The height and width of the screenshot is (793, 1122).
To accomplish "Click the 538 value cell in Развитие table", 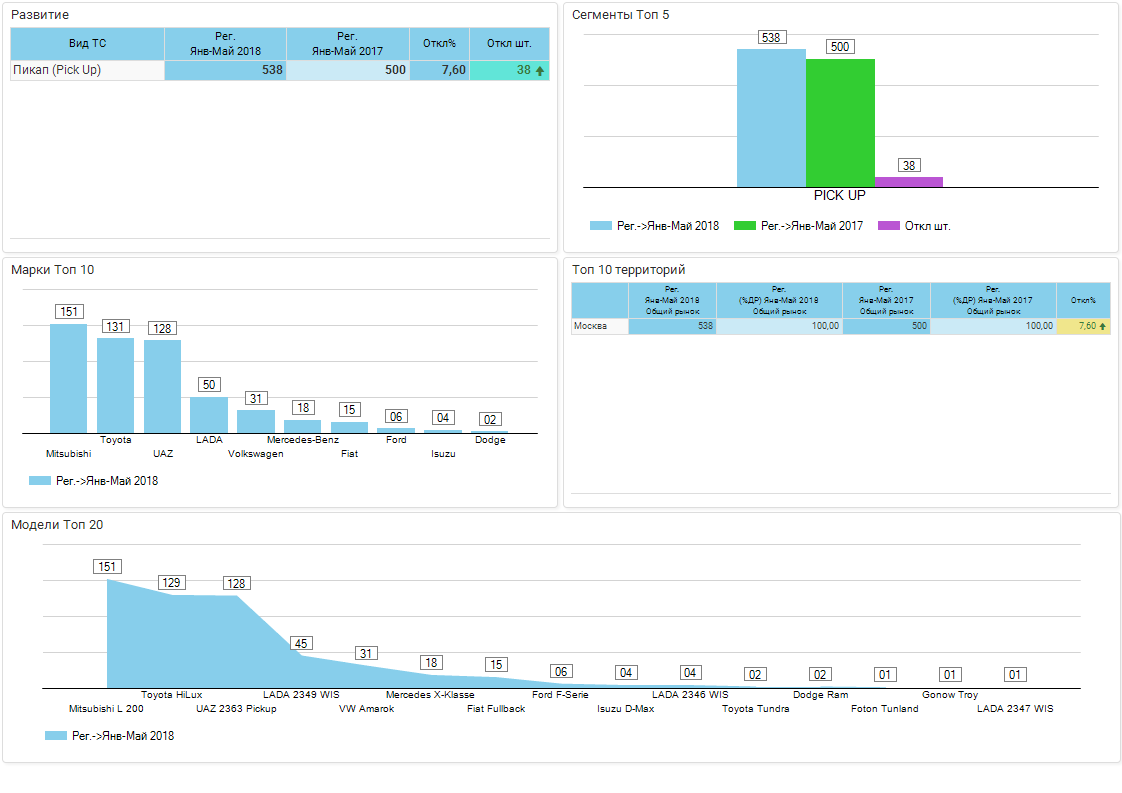I will point(225,71).
